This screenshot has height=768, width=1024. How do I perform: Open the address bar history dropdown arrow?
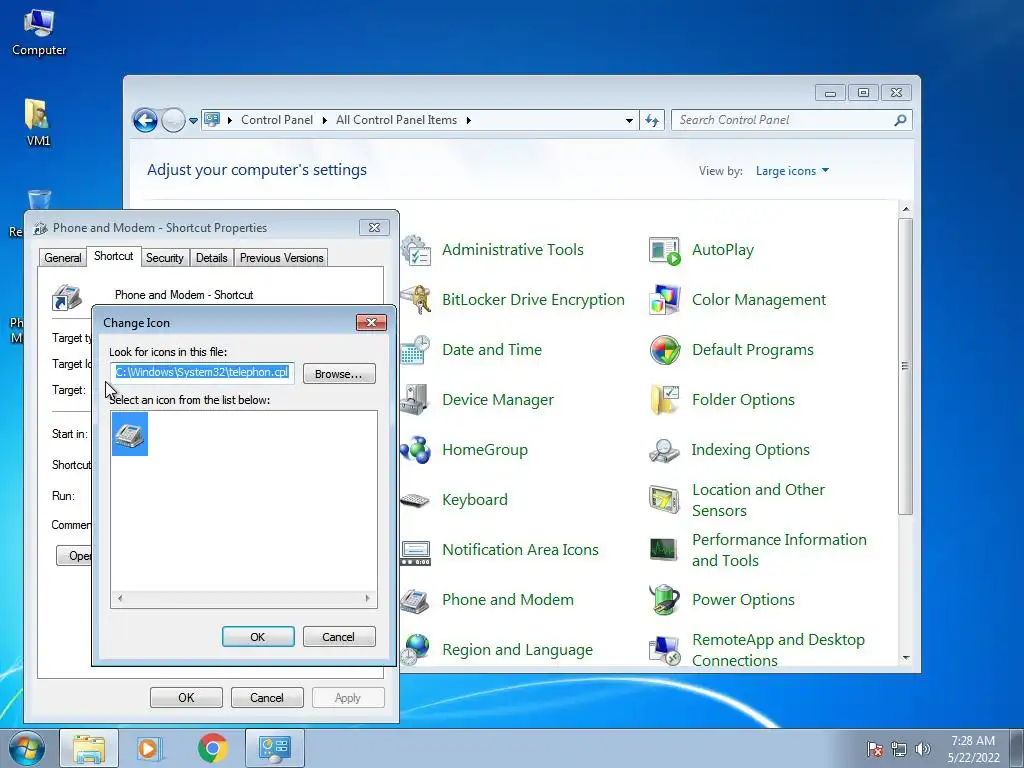629,120
